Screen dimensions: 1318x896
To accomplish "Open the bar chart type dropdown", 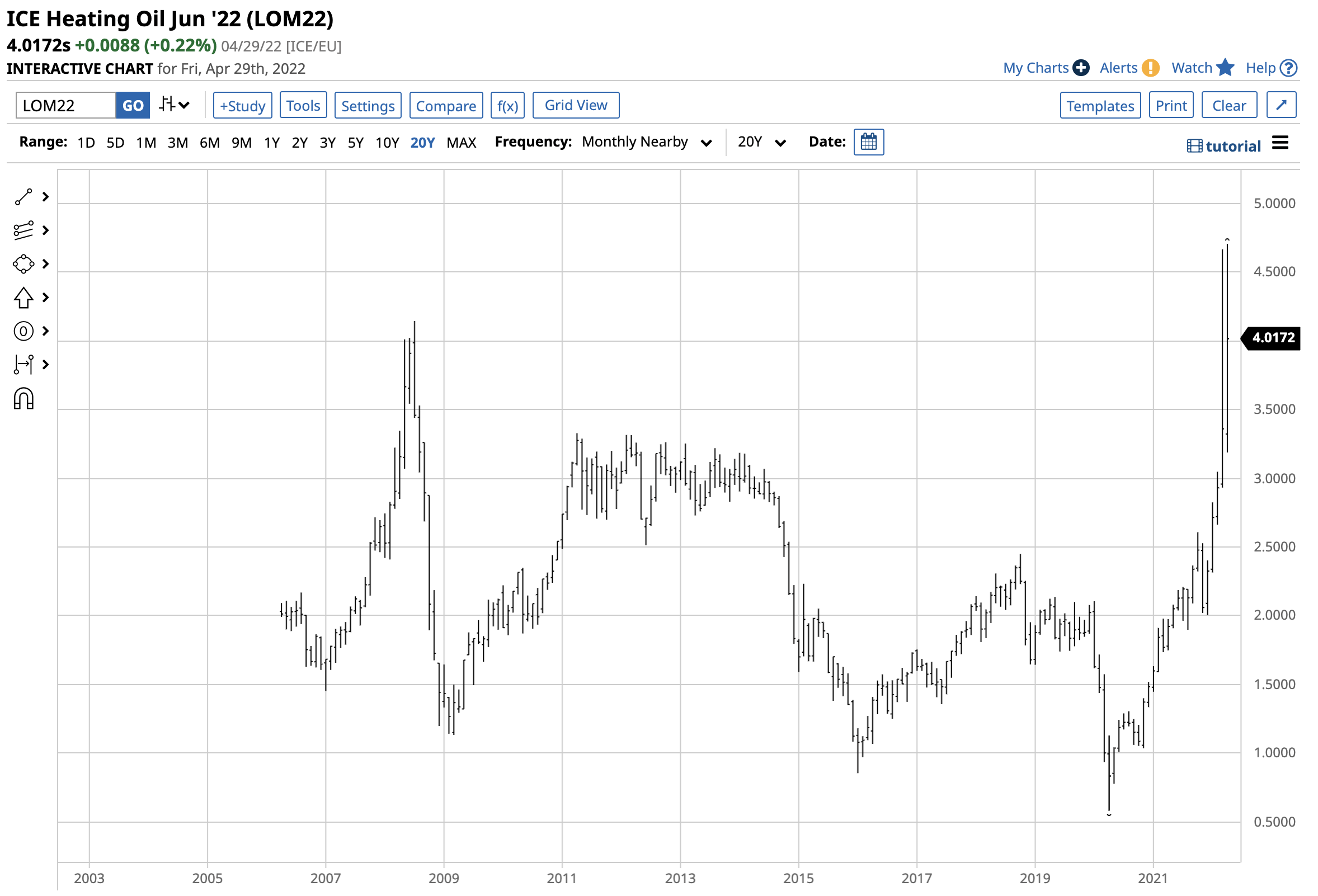I will (175, 105).
